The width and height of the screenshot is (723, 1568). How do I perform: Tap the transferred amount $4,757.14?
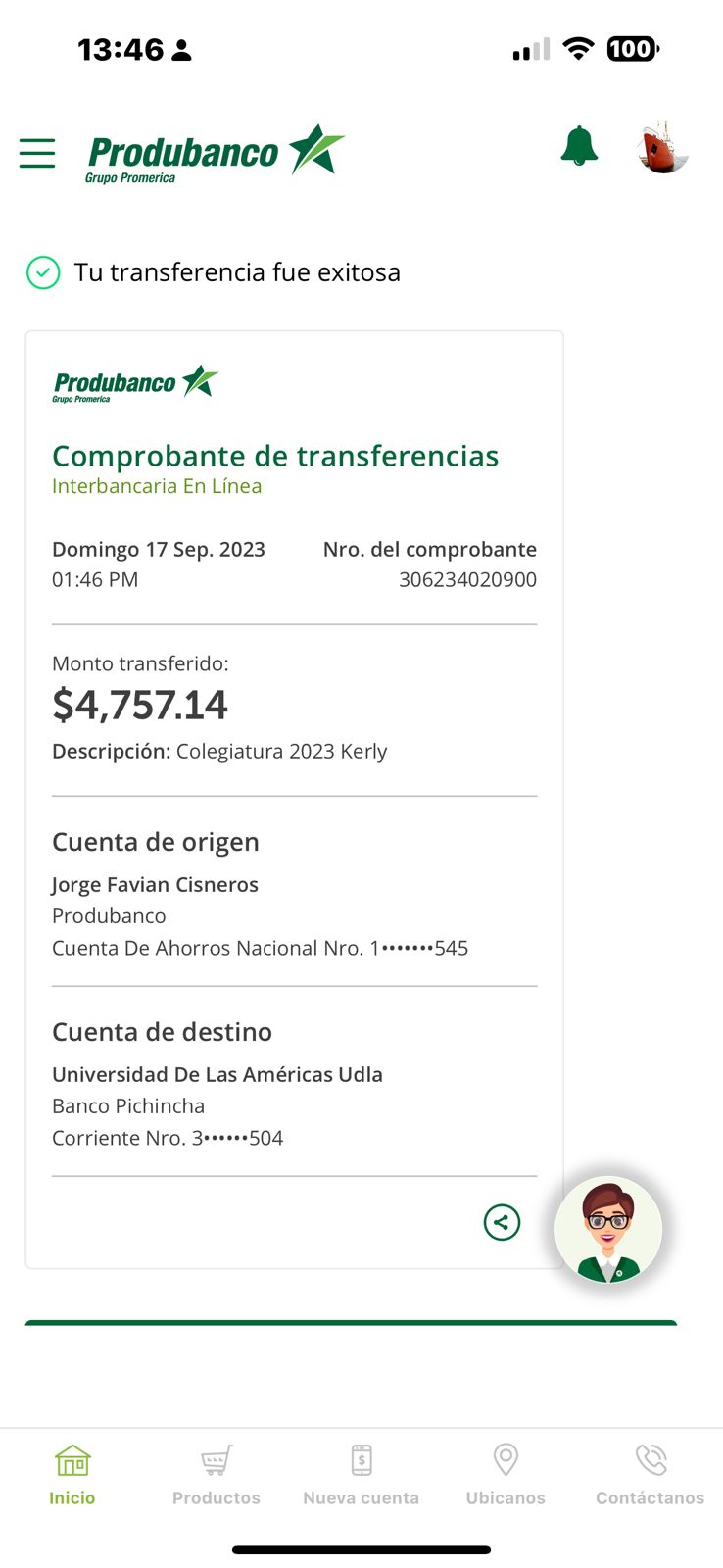point(140,705)
